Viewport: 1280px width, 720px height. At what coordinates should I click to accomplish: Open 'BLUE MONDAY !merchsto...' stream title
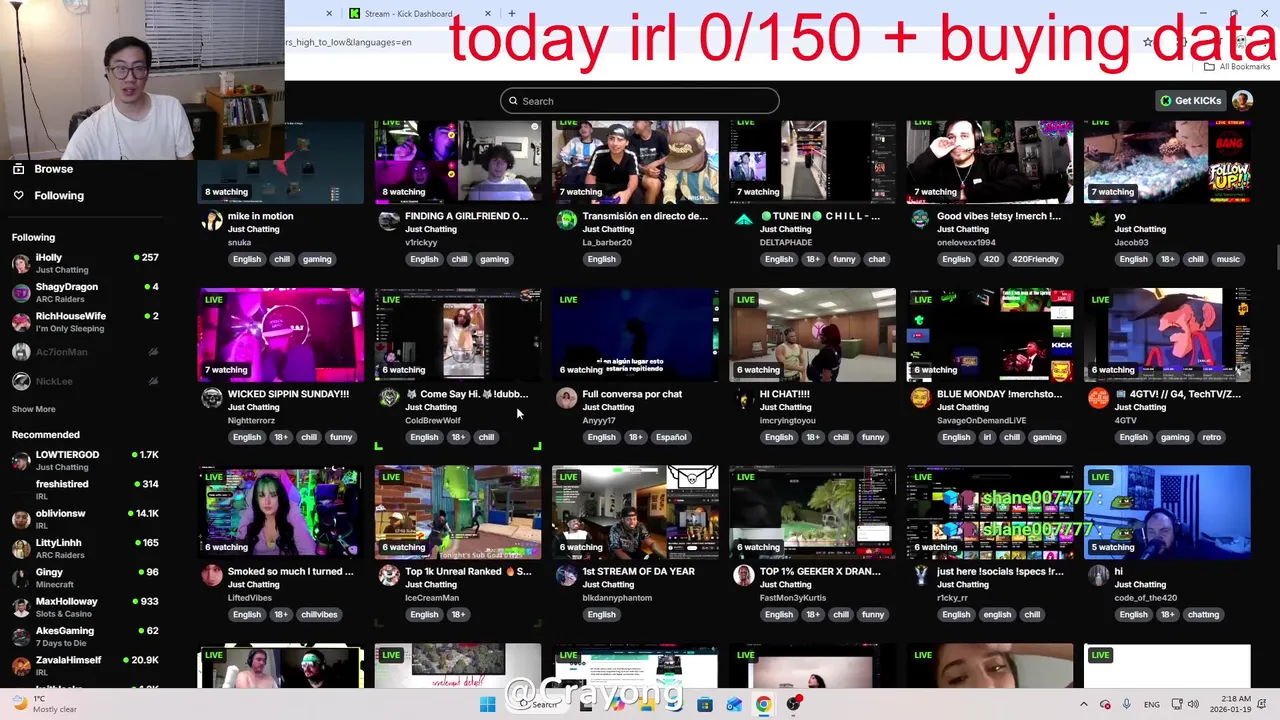[x=999, y=394]
